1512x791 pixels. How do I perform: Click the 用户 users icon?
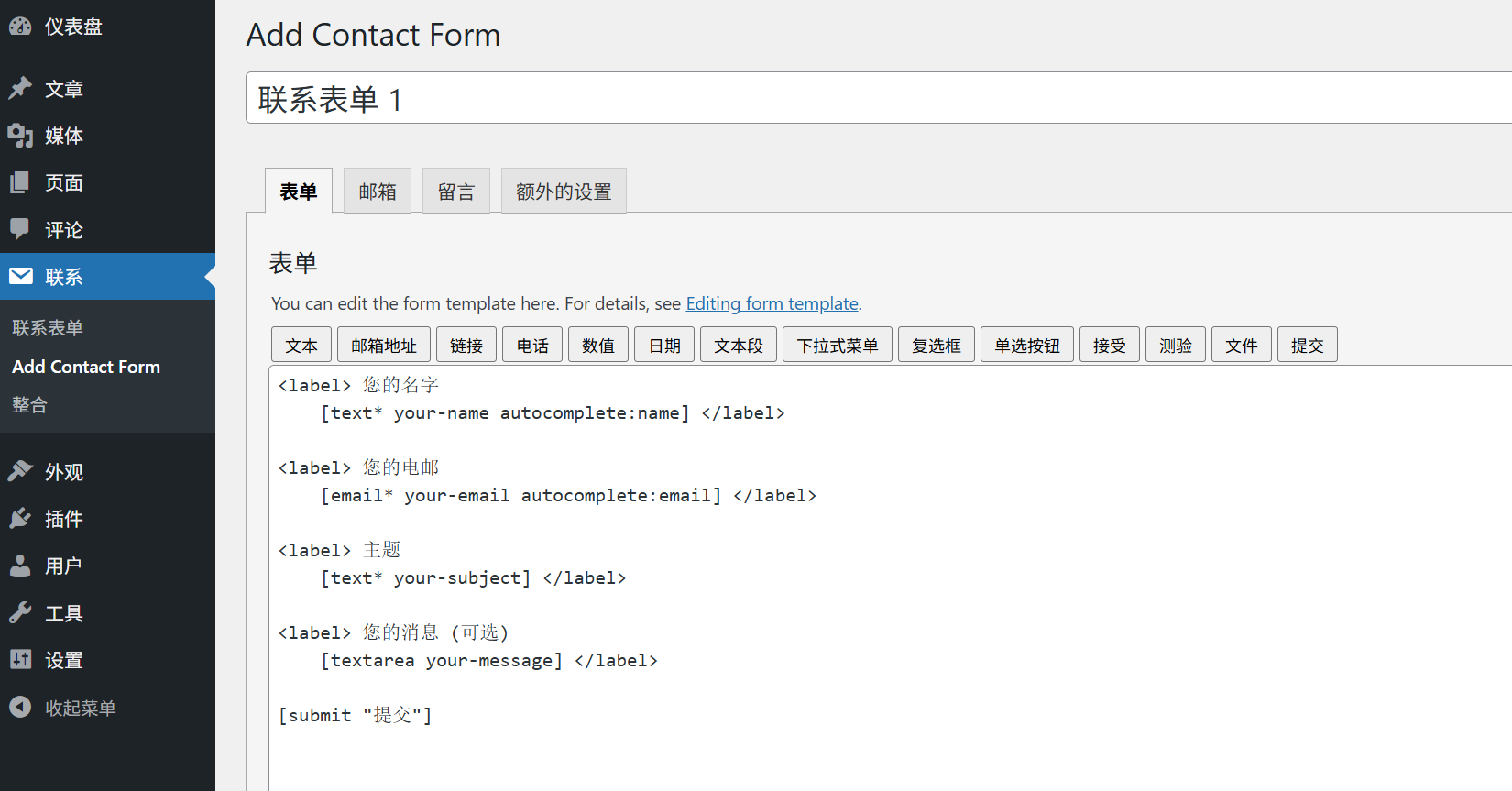pyautogui.click(x=20, y=566)
